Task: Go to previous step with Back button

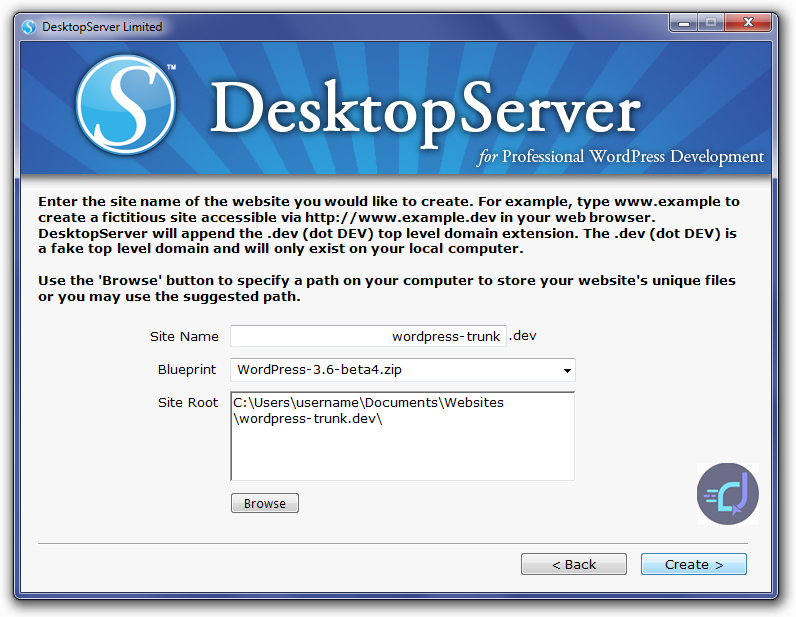Action: (x=574, y=564)
